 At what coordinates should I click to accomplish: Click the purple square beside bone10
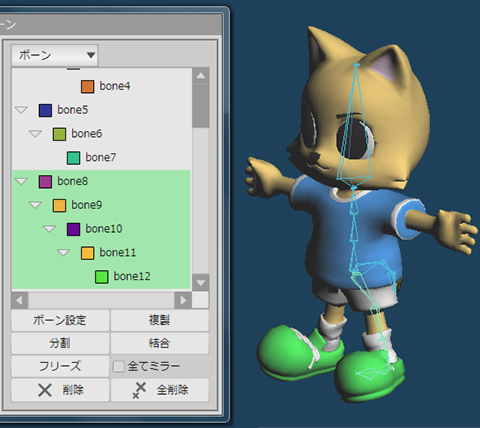(73, 229)
